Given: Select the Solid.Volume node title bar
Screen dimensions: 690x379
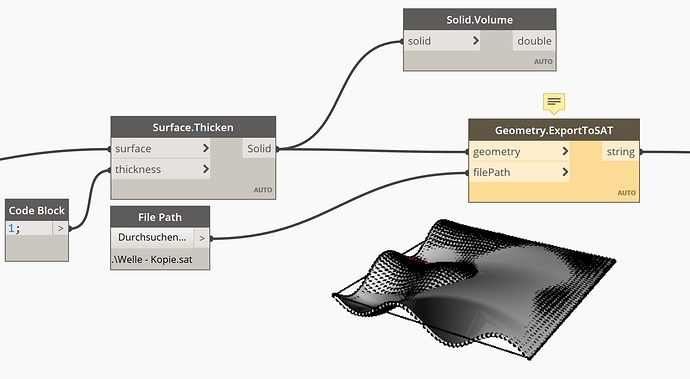Looking at the screenshot, I should (480, 20).
